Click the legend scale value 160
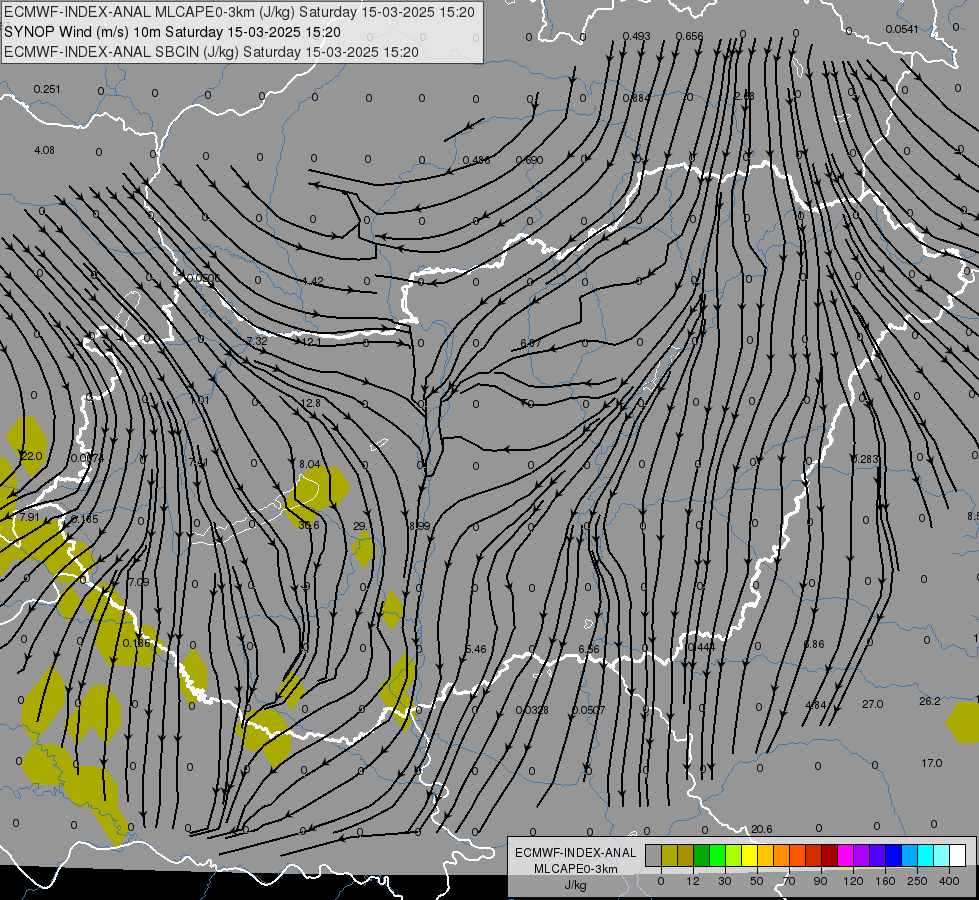 [885, 881]
